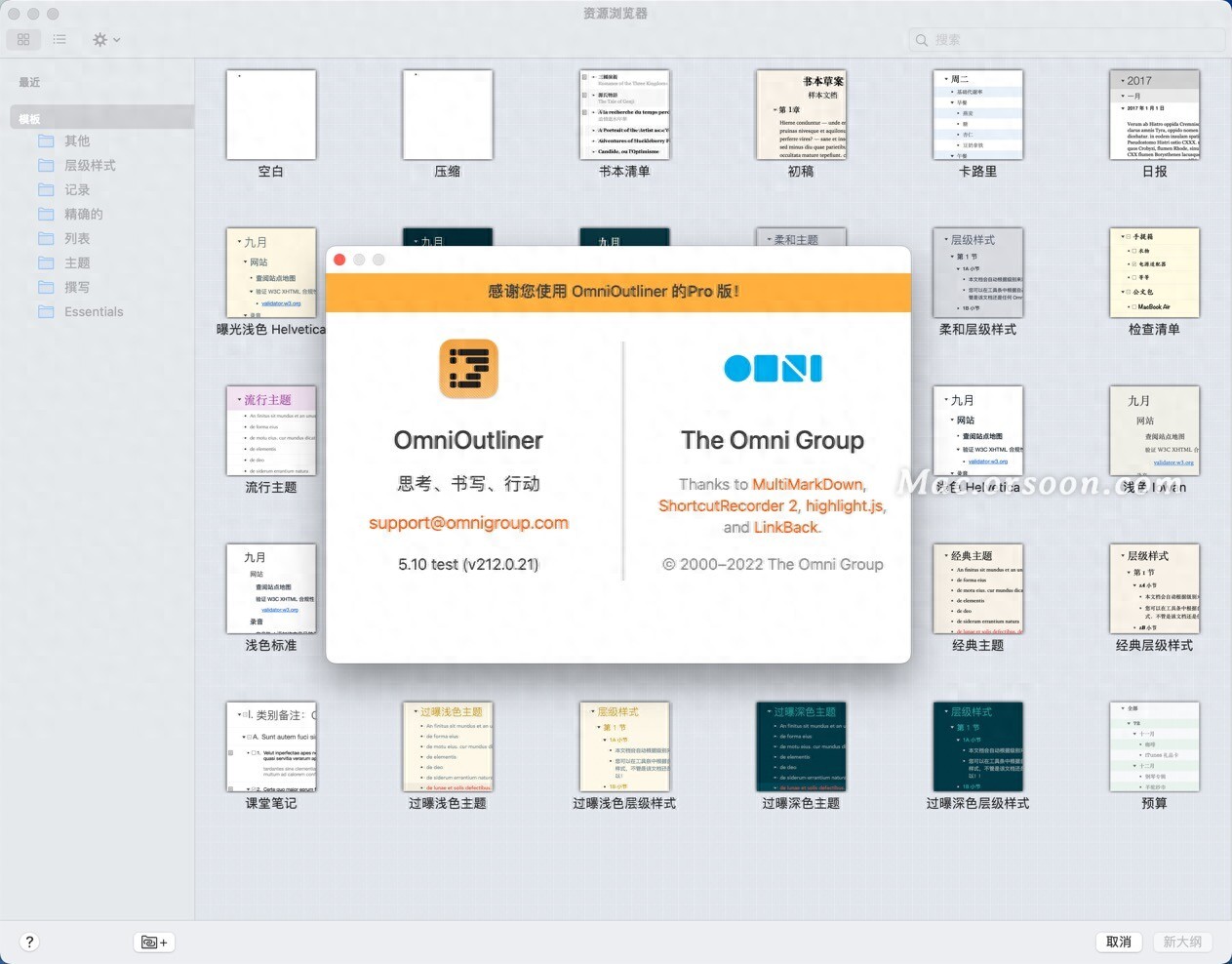Switch to list view icon

click(x=60, y=39)
